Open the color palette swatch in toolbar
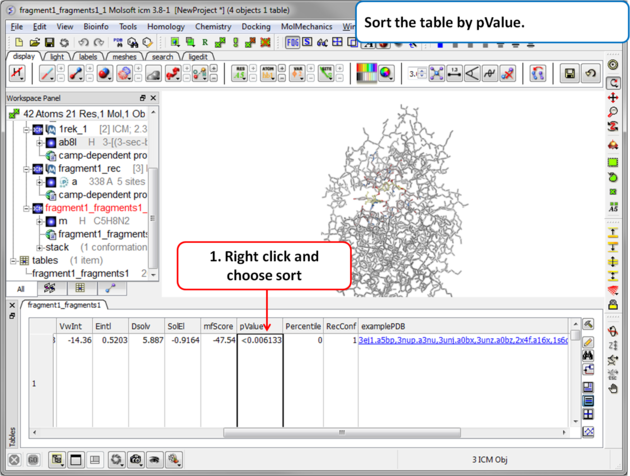The height and width of the screenshot is (476, 630). tap(367, 74)
